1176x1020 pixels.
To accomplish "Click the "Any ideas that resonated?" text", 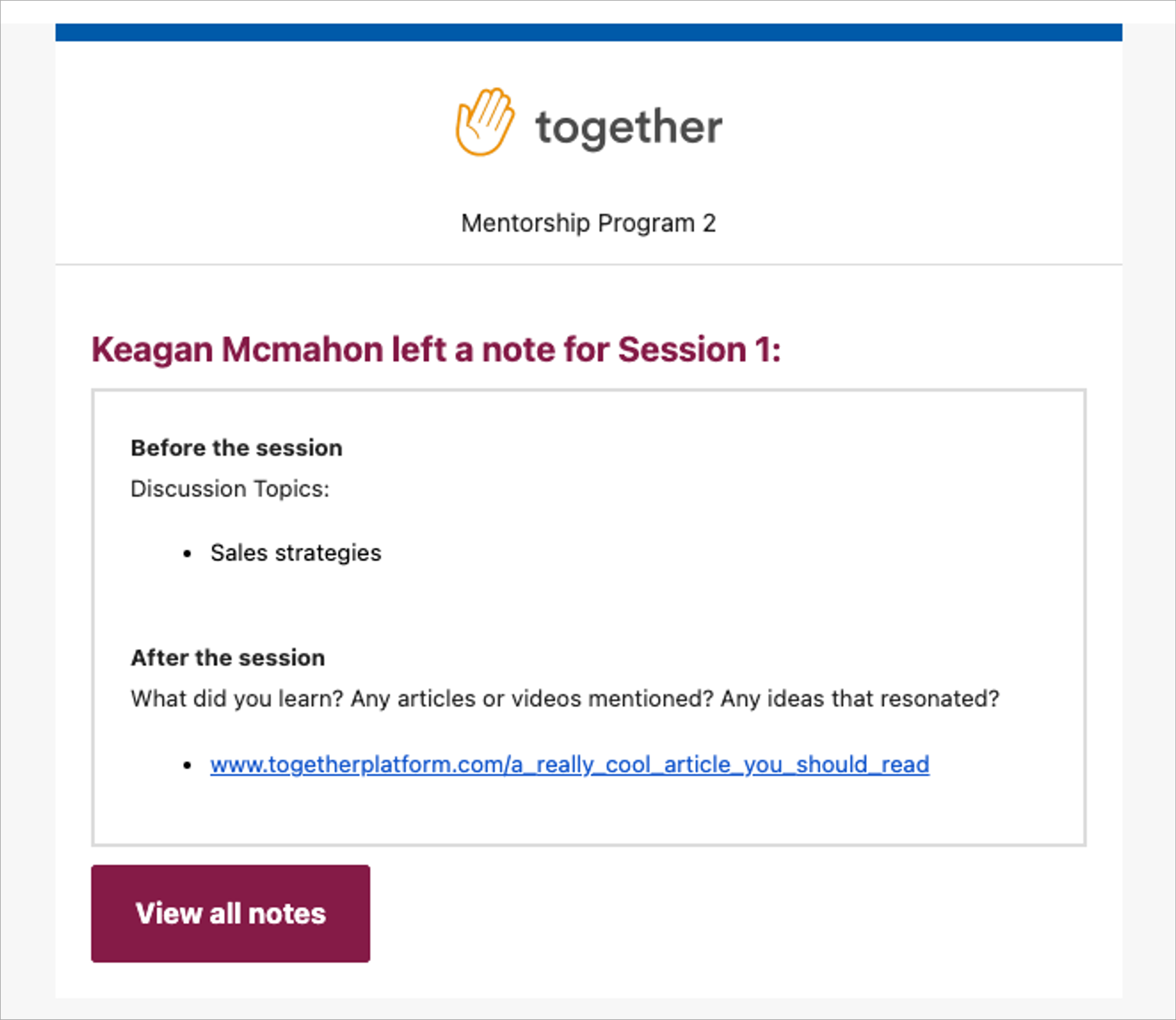I will tap(860, 698).
